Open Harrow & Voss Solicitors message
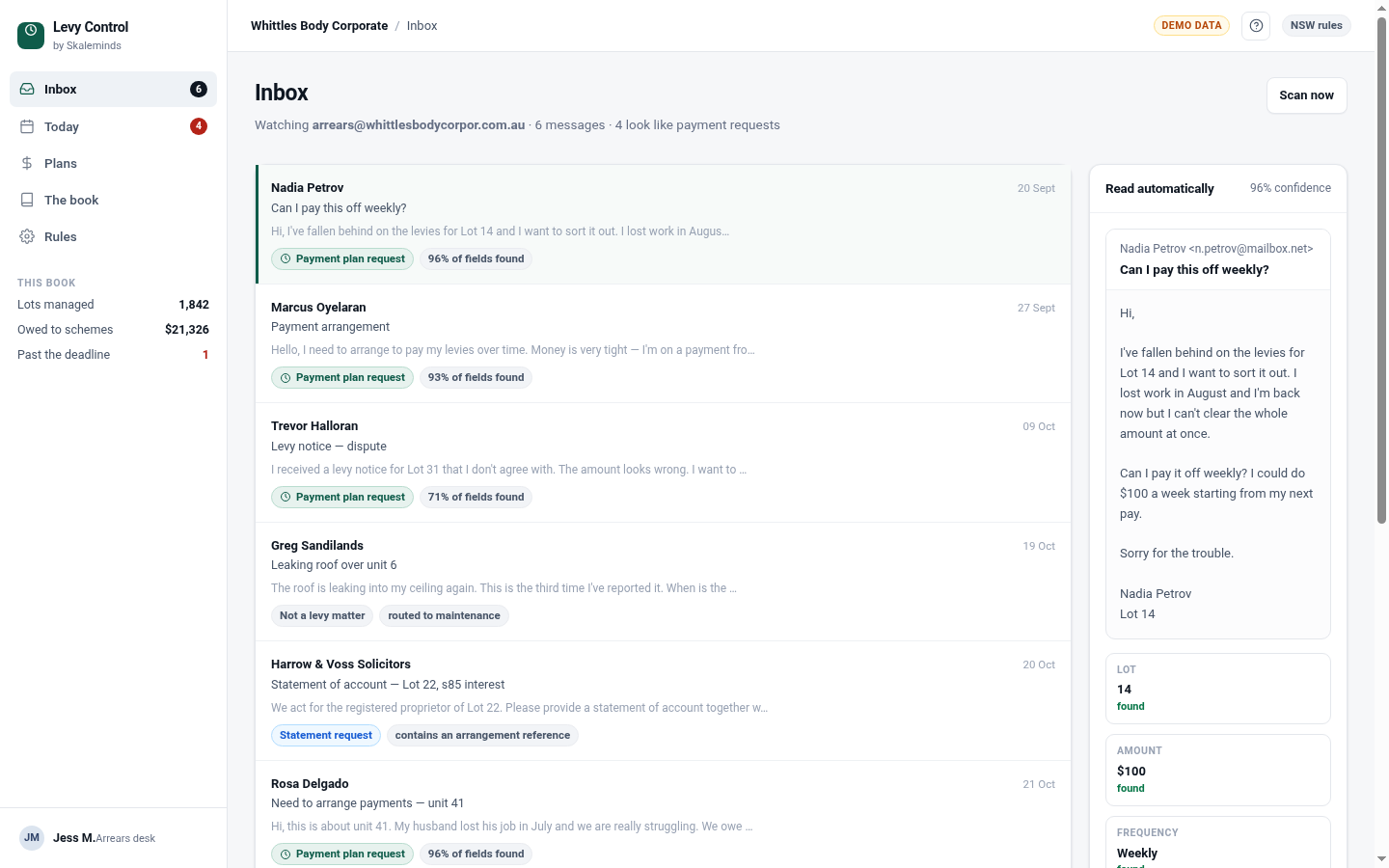 [663, 700]
